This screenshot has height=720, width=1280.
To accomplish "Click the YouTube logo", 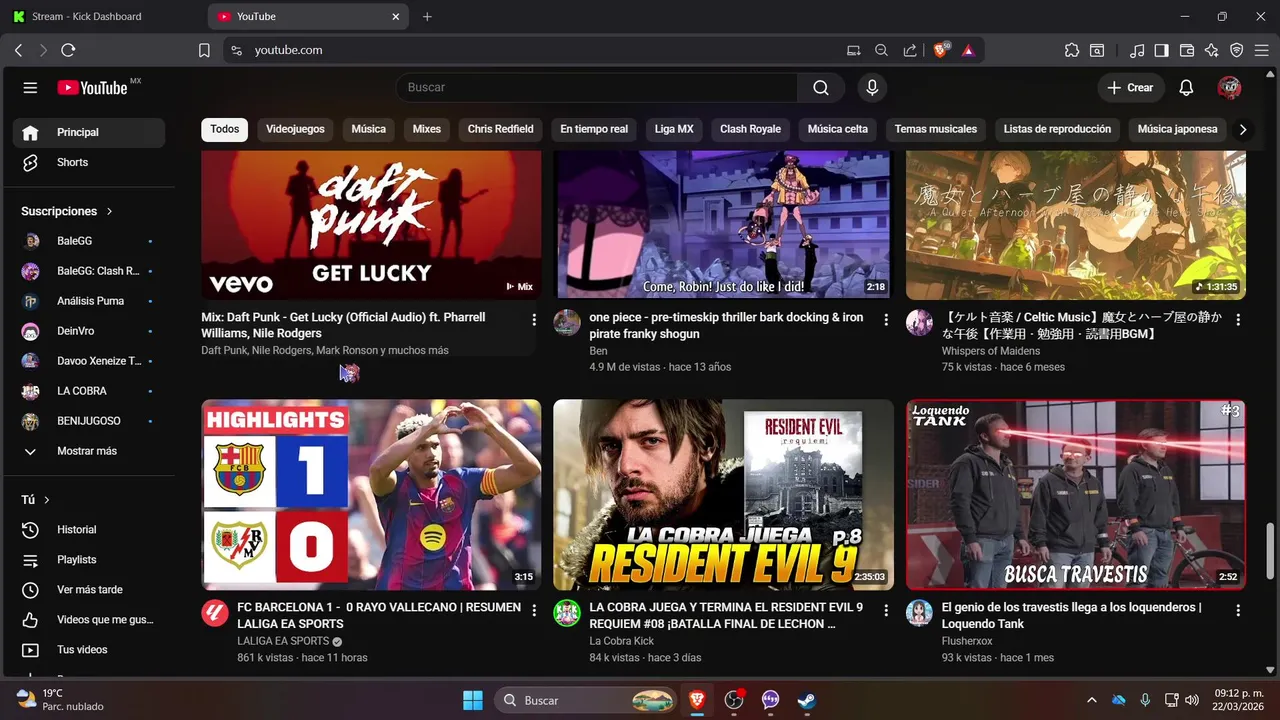I will pos(92,88).
